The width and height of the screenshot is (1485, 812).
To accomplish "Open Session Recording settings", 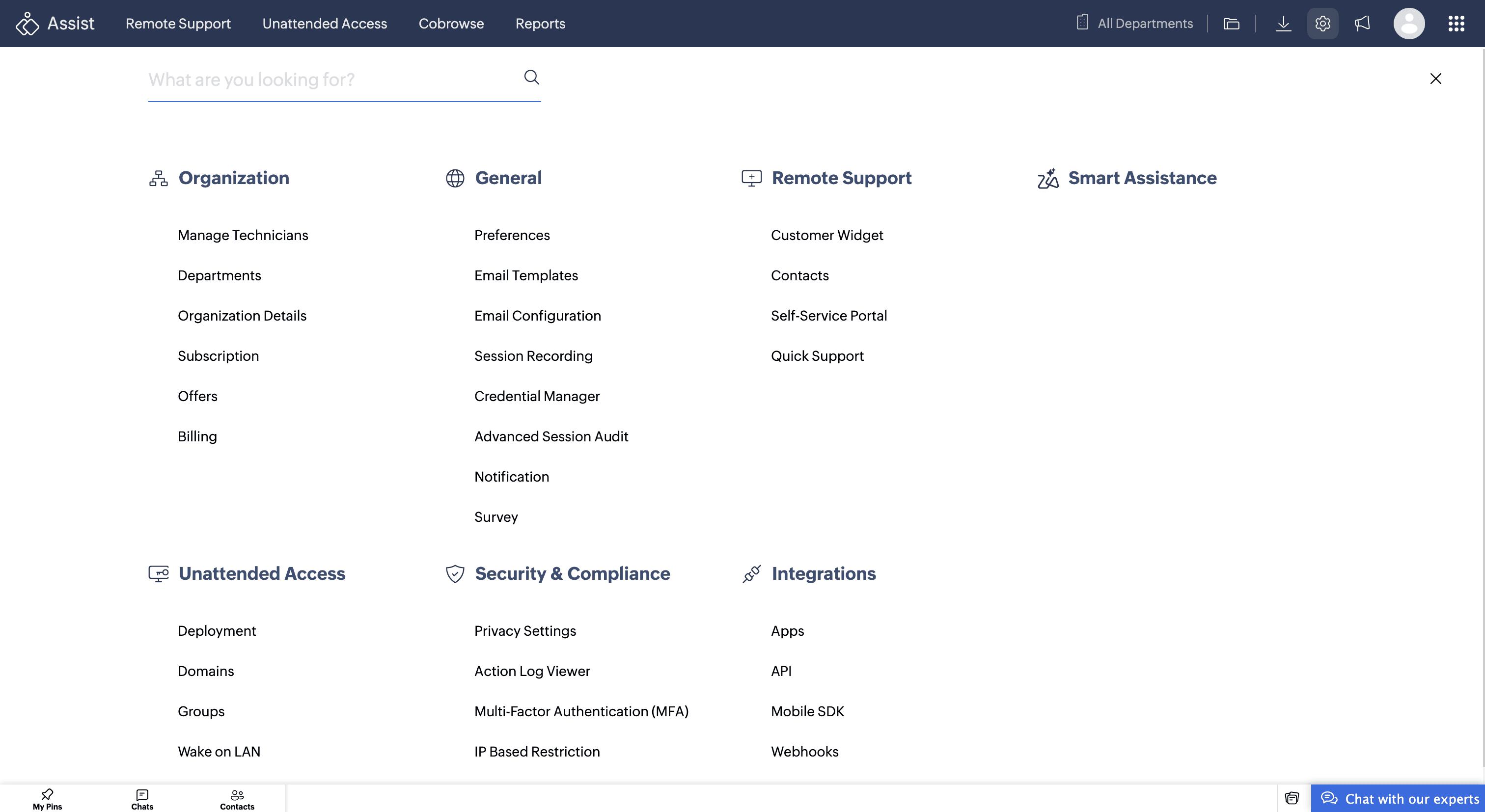I will click(x=533, y=356).
